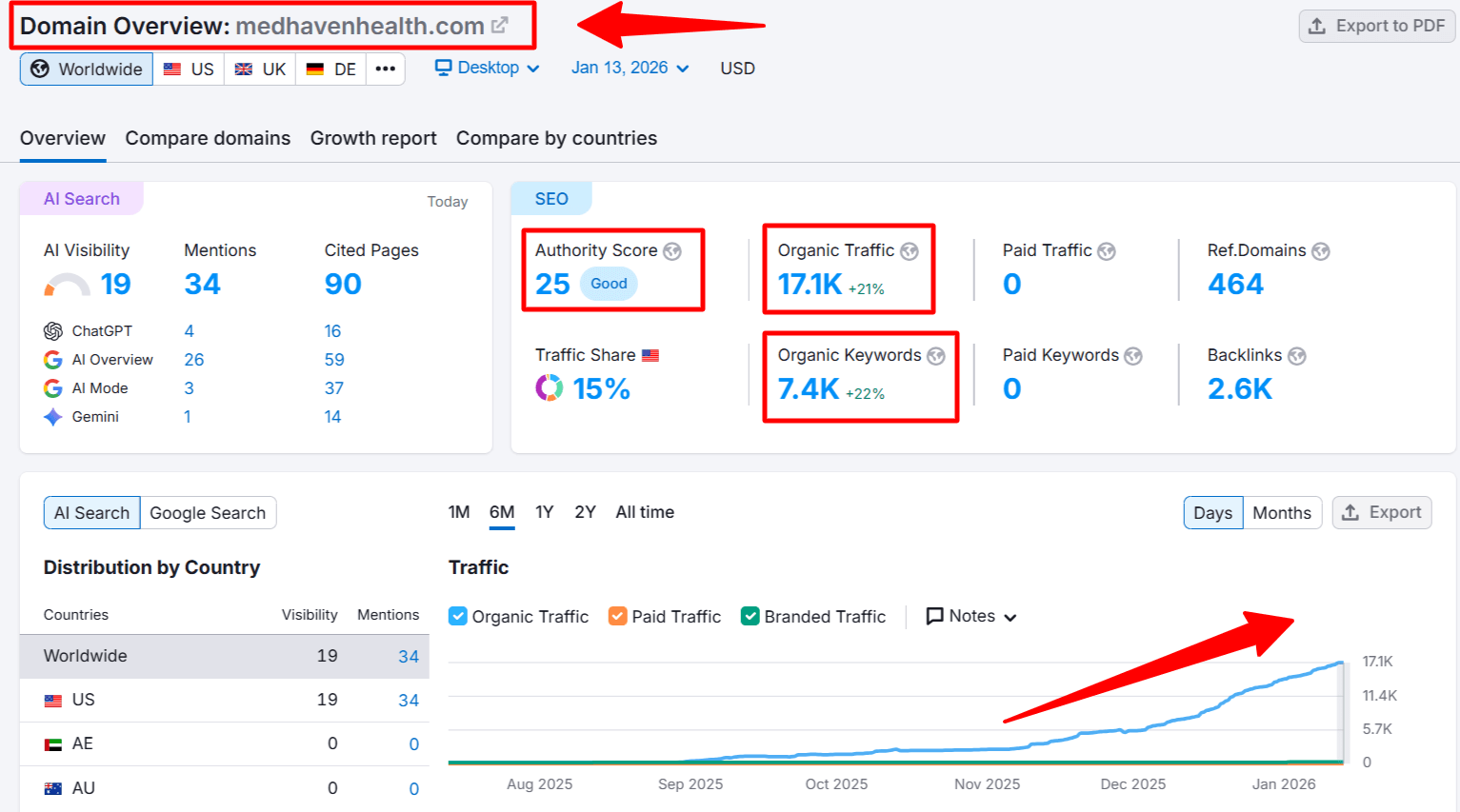Image resolution: width=1460 pixels, height=812 pixels.
Task: Open the US mentions link showing 34
Action: click(x=408, y=700)
